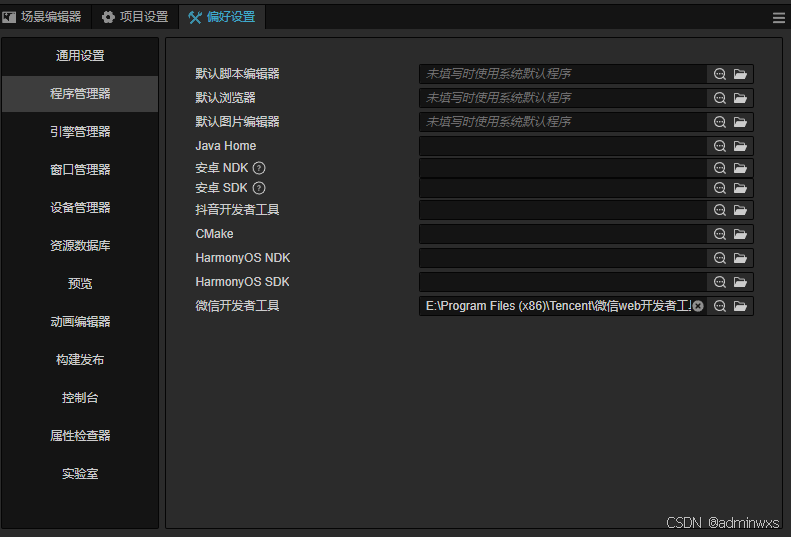Click the 'Java Home' label

(225, 146)
